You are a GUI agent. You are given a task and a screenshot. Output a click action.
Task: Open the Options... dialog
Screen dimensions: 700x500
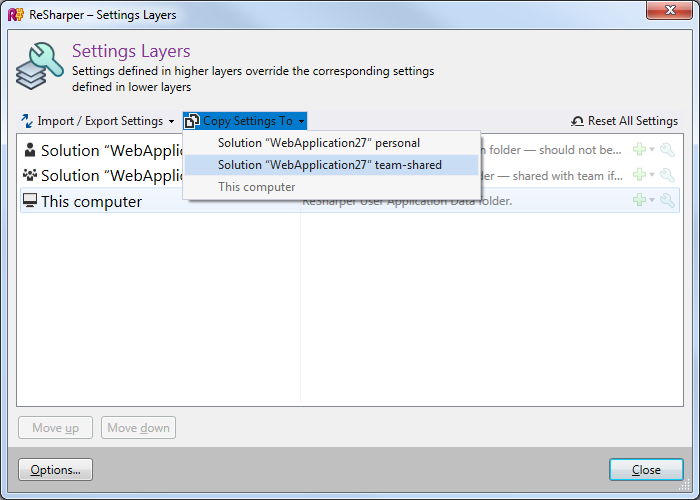pyautogui.click(x=55, y=470)
